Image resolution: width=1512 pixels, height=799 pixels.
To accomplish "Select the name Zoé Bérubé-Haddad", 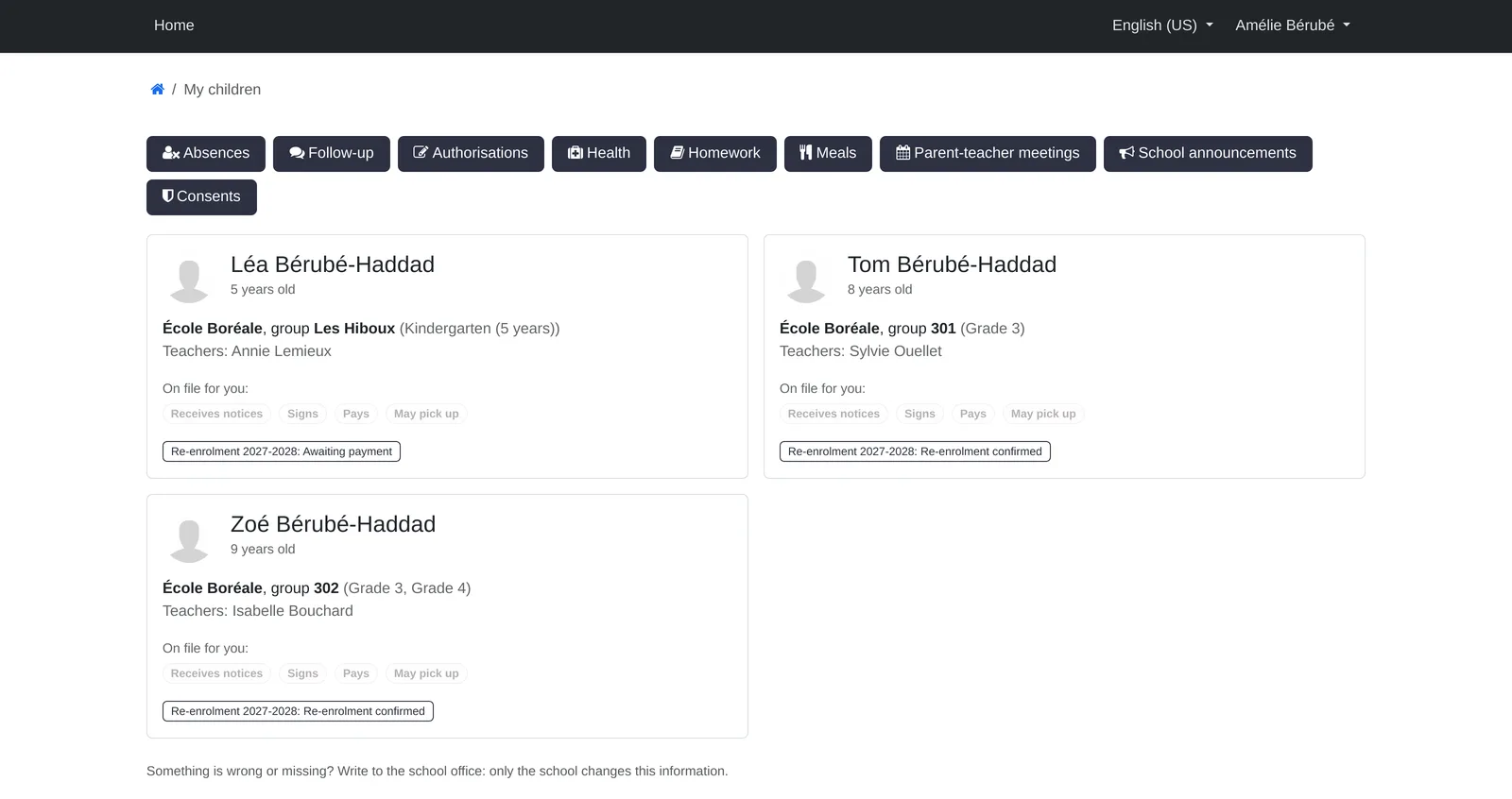I will (x=333, y=524).
